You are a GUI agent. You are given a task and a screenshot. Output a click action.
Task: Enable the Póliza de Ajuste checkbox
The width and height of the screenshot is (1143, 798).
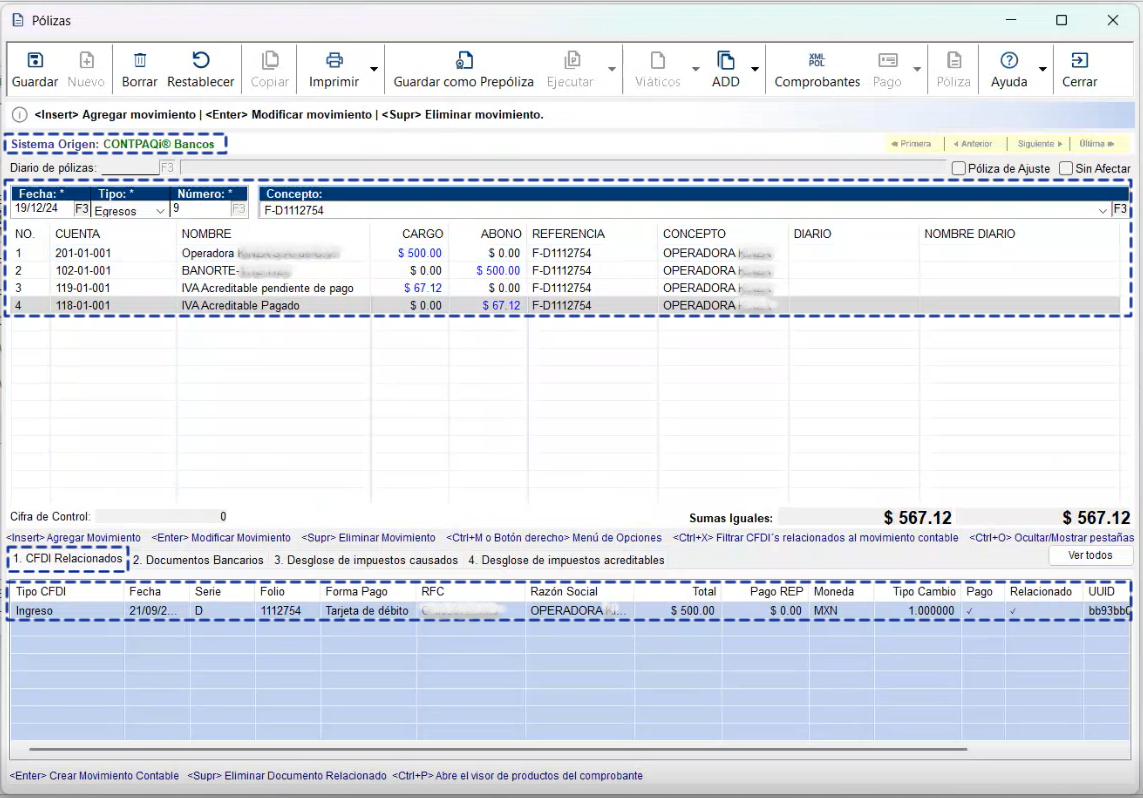960,169
